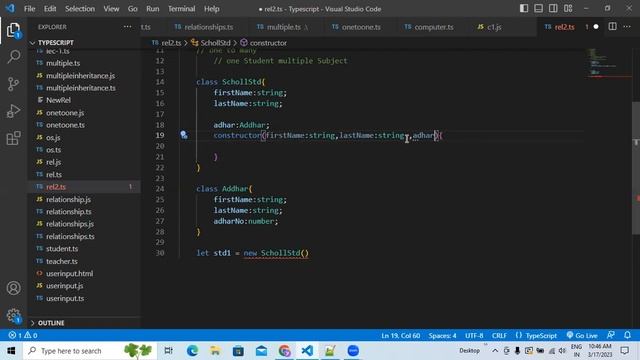Open Microsoft Edge from the taskbar

pos(192,351)
